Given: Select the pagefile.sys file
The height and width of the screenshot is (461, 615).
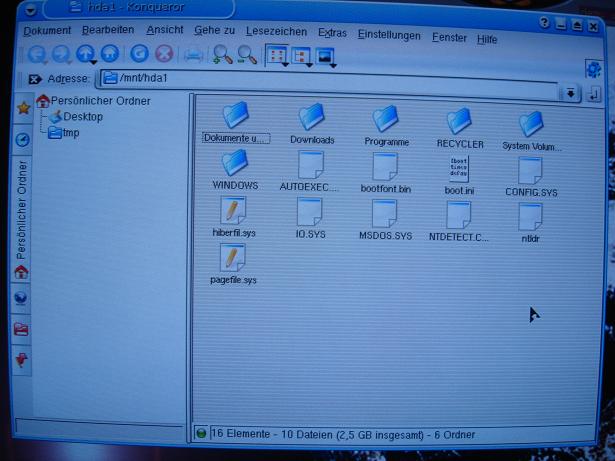Looking at the screenshot, I should click(233, 264).
